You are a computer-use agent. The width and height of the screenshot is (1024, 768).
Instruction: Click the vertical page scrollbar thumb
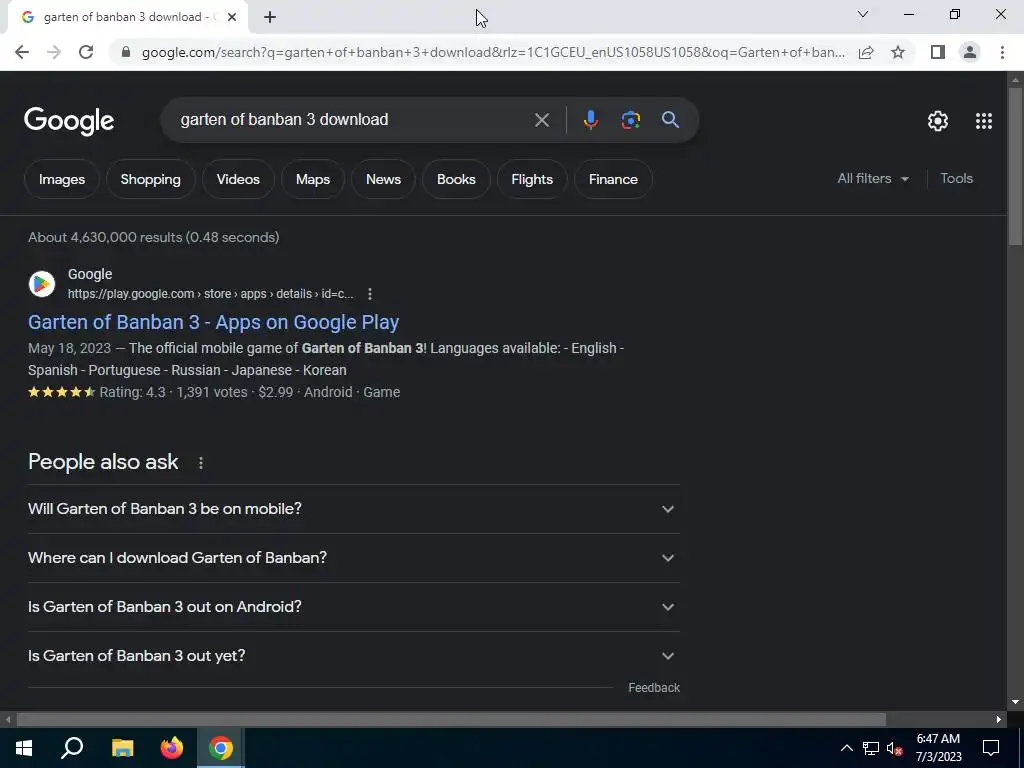point(1015,167)
